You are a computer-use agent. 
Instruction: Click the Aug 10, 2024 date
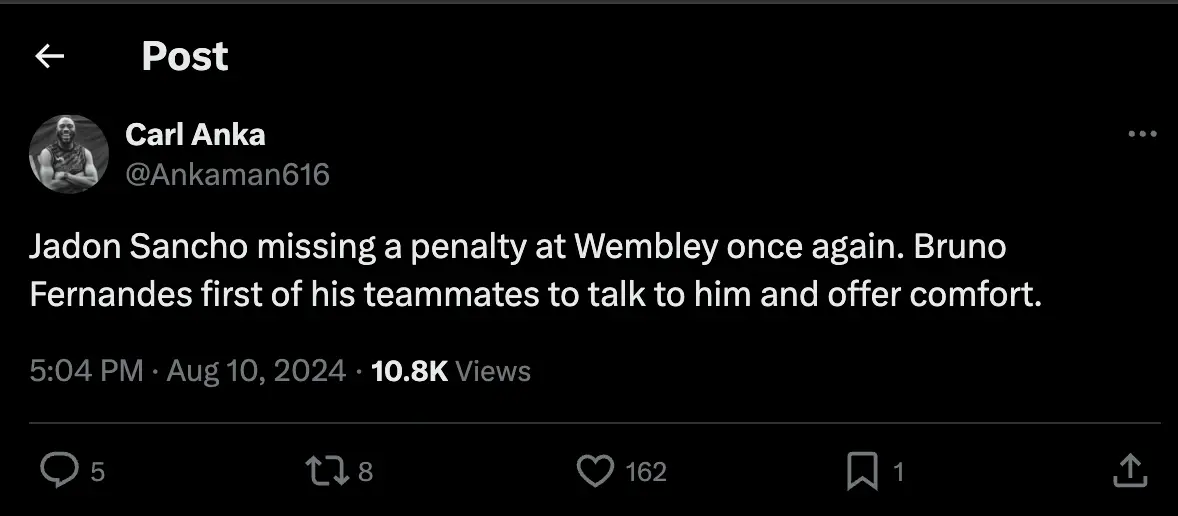coord(255,371)
